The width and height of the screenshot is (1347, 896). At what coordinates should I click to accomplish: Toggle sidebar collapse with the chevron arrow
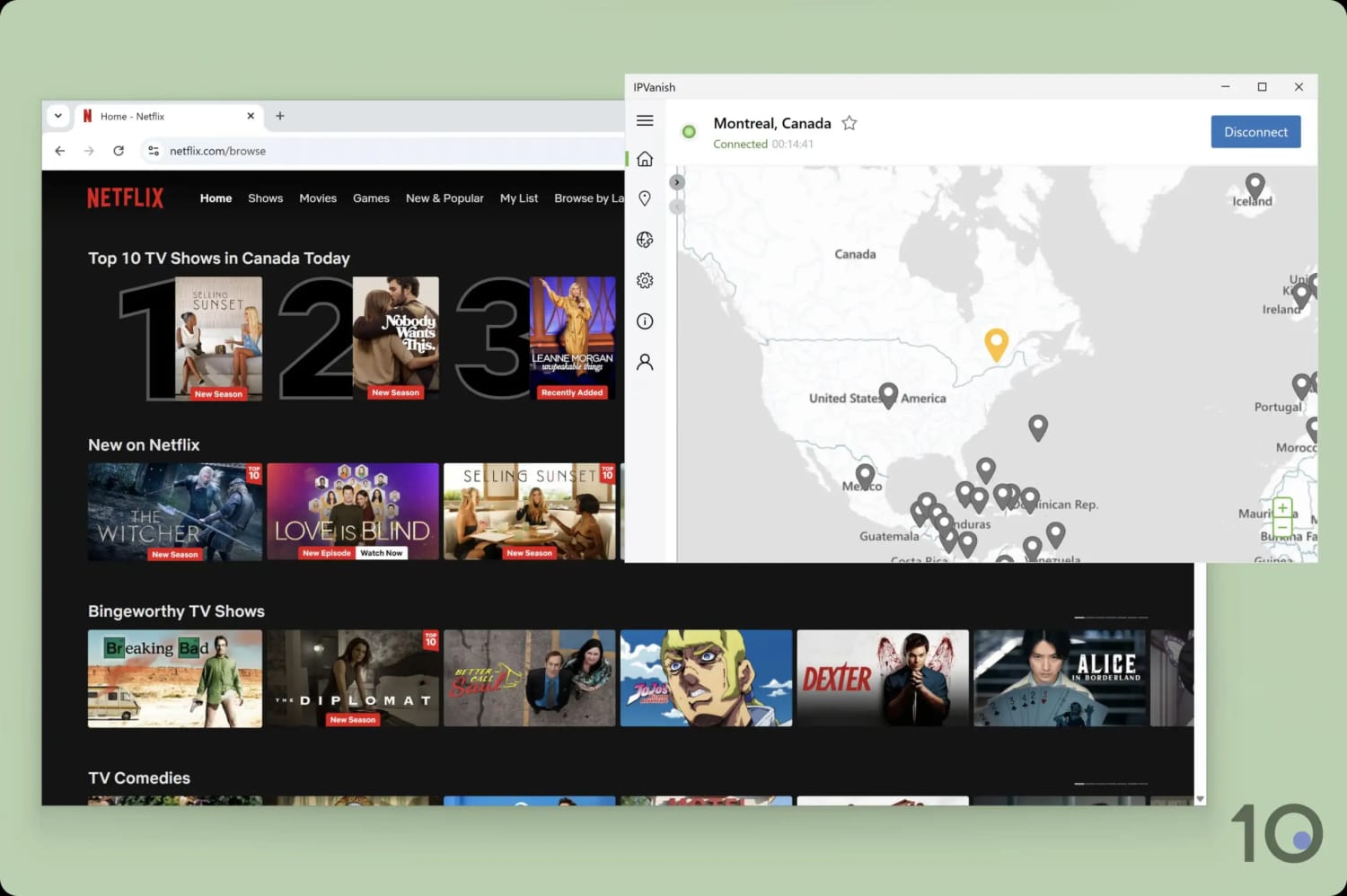tap(676, 181)
